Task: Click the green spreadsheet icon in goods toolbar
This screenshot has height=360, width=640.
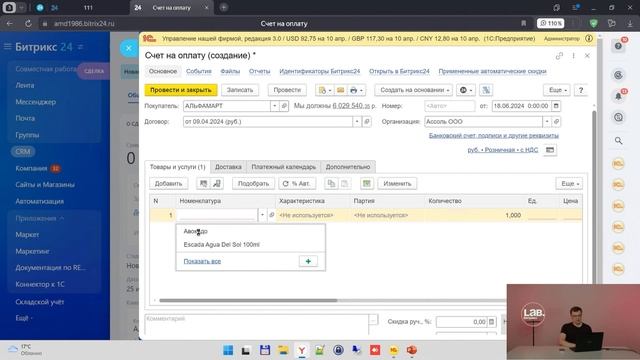Action: tap(367, 184)
